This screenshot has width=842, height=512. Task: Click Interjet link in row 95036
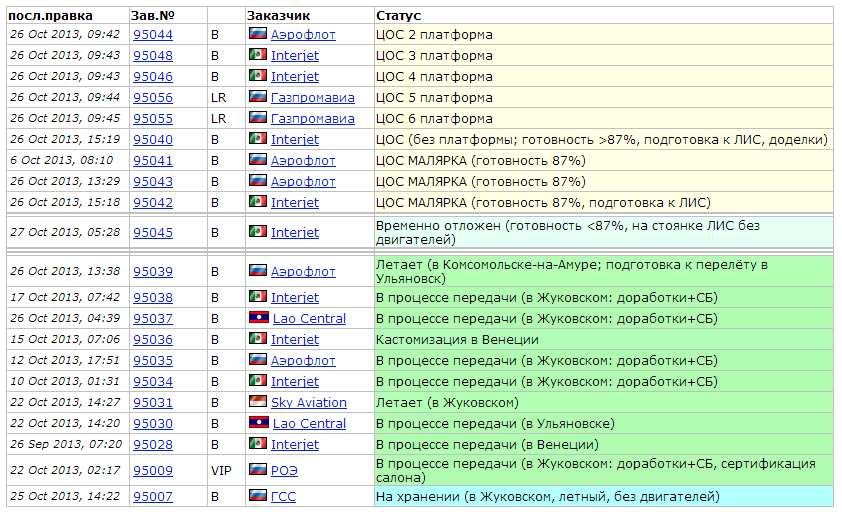pos(295,340)
